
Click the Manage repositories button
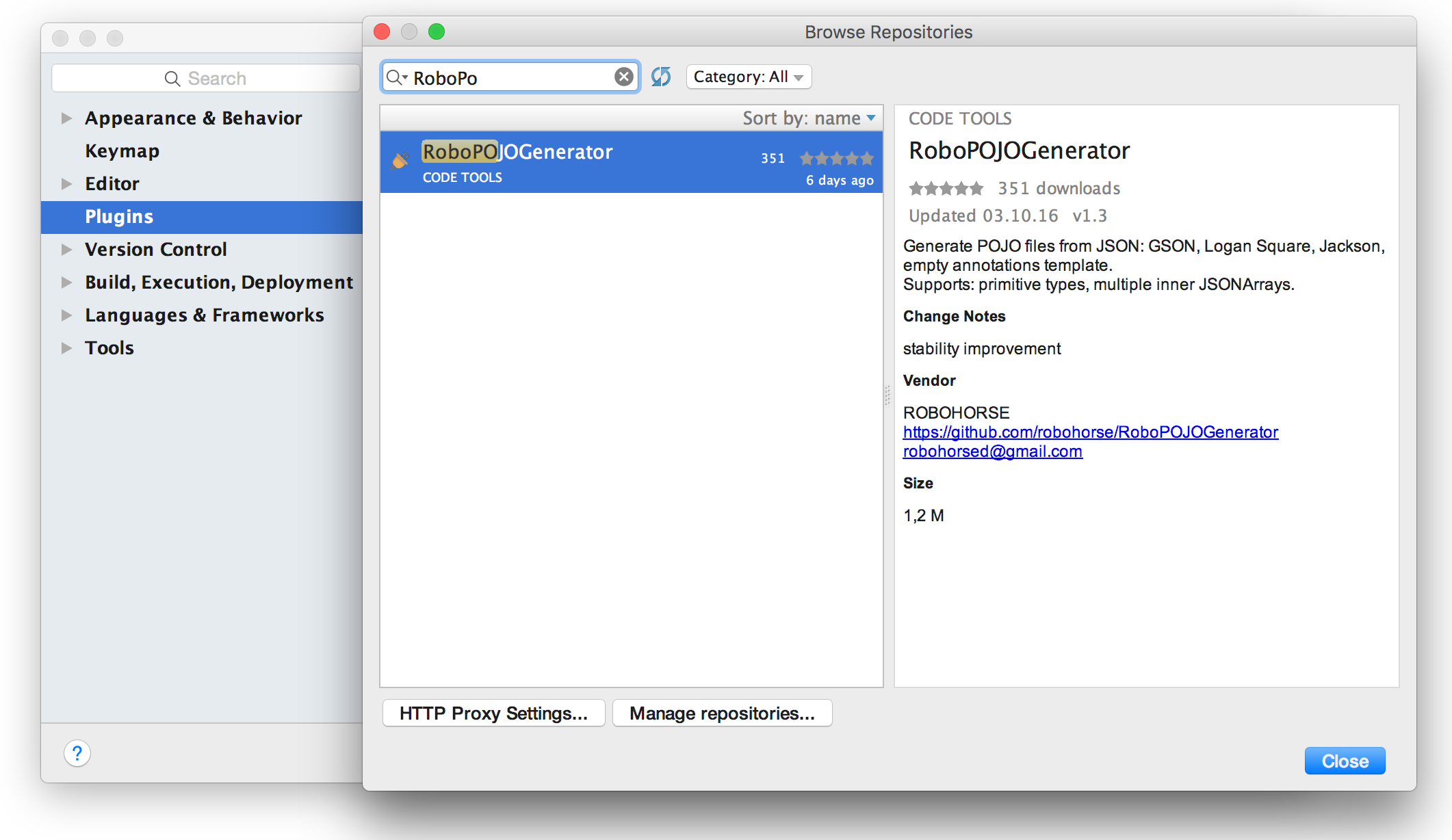(x=722, y=713)
